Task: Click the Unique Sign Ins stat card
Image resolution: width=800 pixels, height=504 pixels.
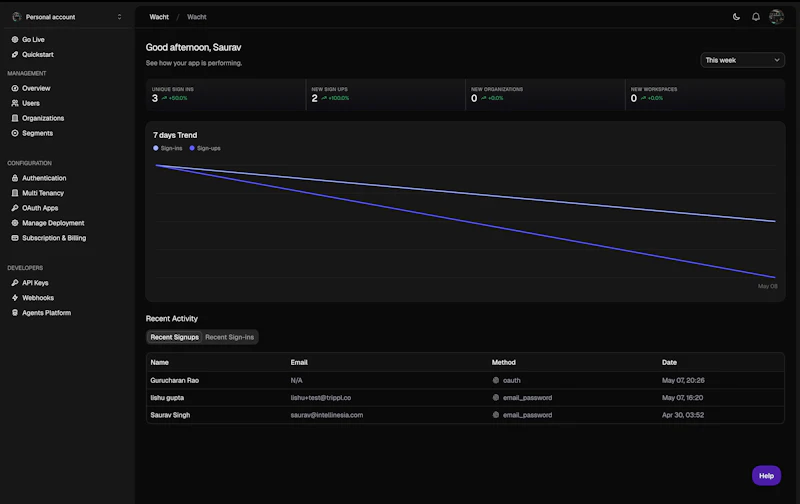Action: click(x=226, y=94)
